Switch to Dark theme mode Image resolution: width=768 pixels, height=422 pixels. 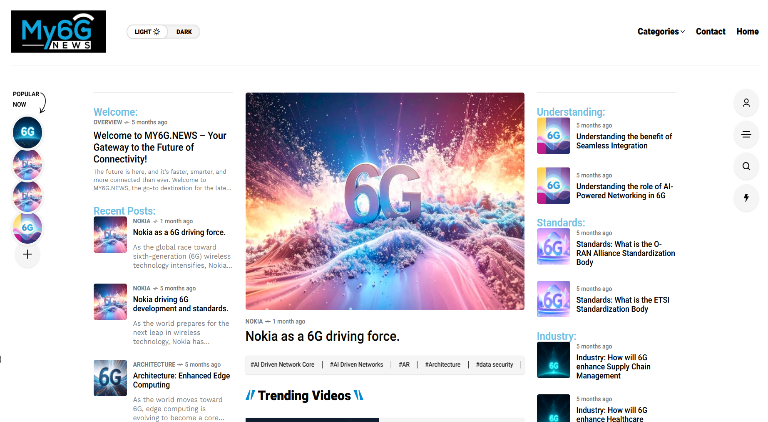[x=184, y=32]
